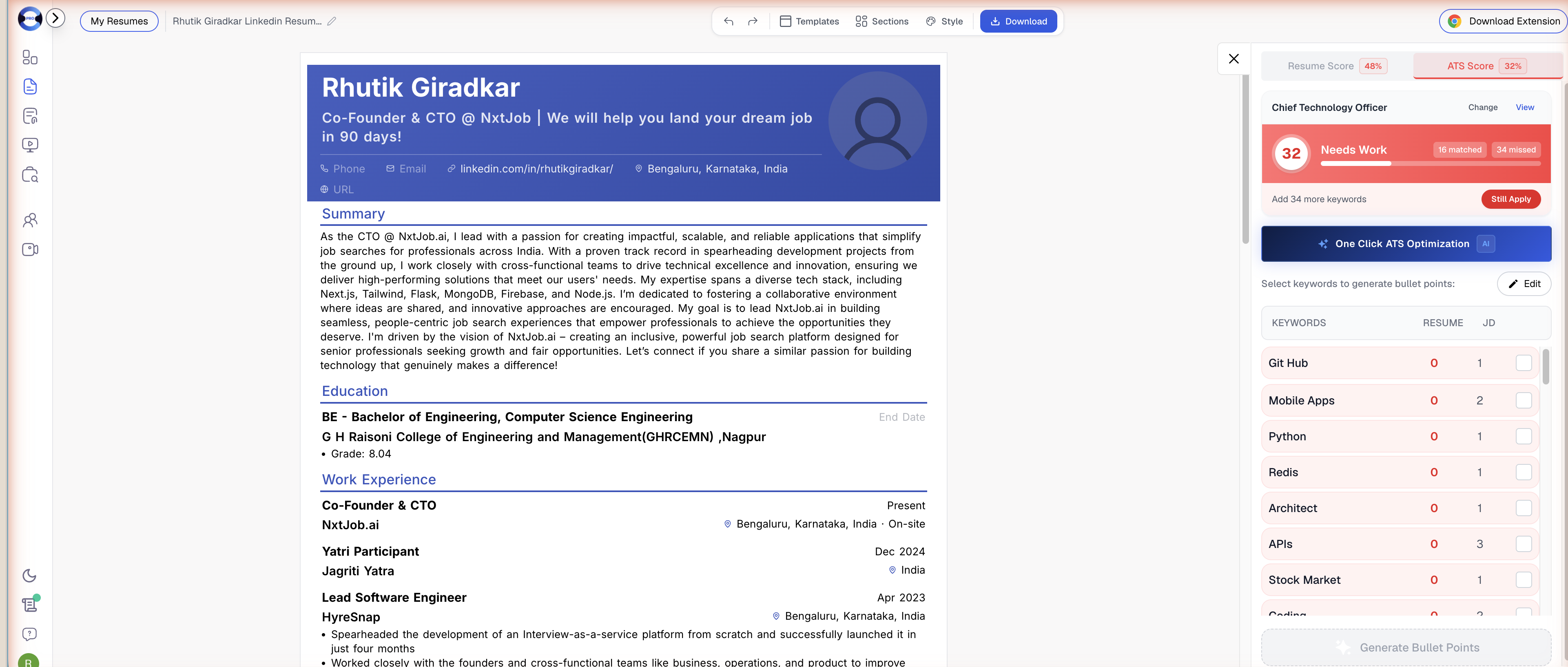Select the Stock Market keyword checkbox
The image size is (1568, 667).
1524,580
